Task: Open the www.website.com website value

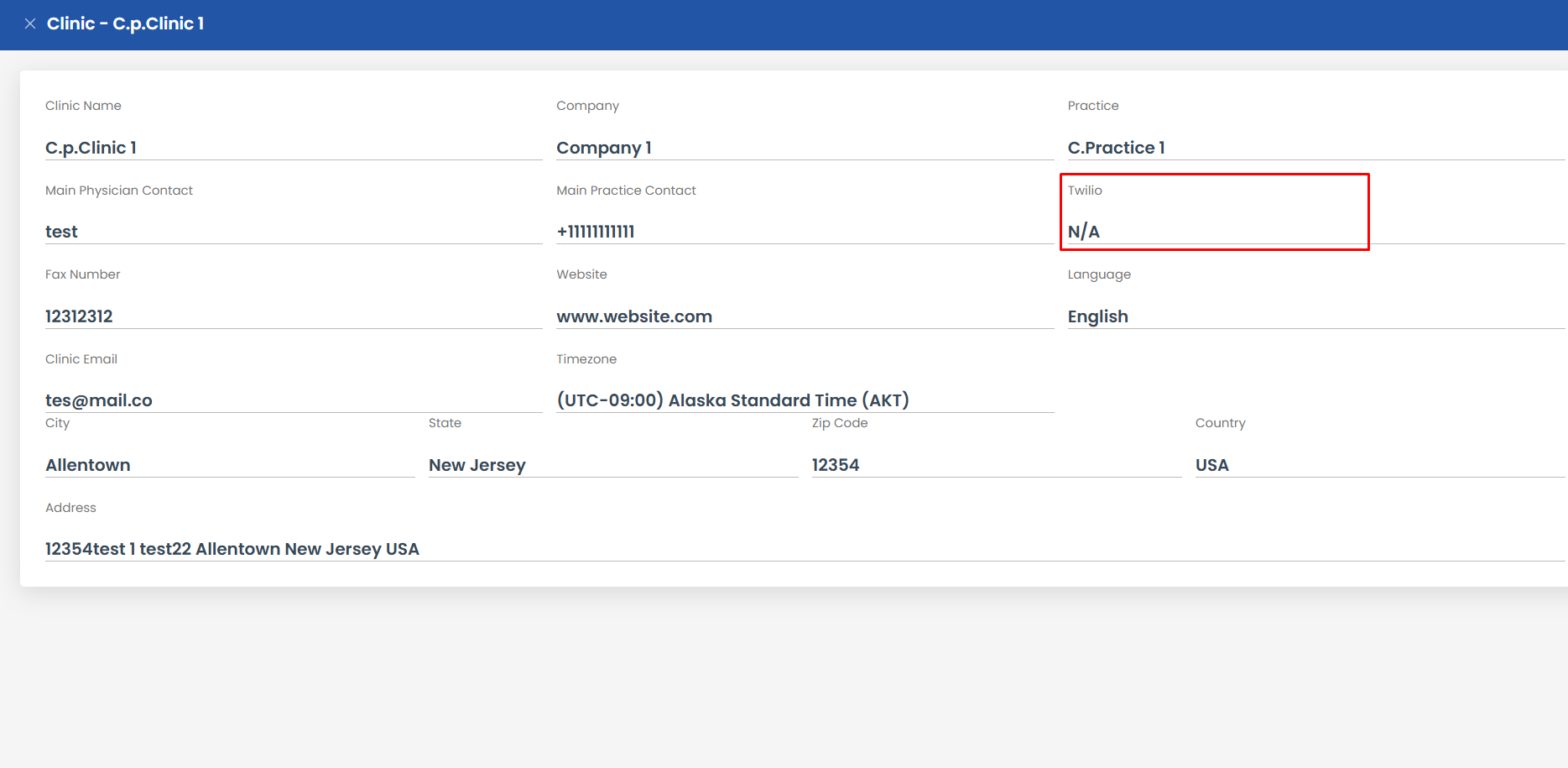Action: 633,316
